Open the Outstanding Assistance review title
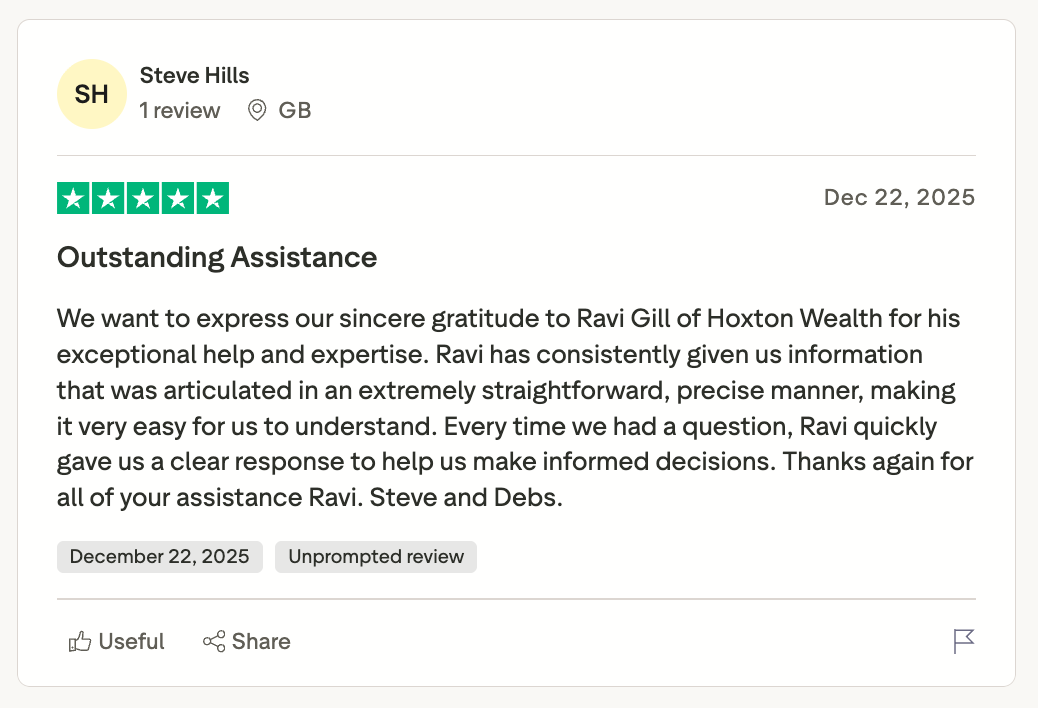This screenshot has height=708, width=1038. [x=217, y=257]
